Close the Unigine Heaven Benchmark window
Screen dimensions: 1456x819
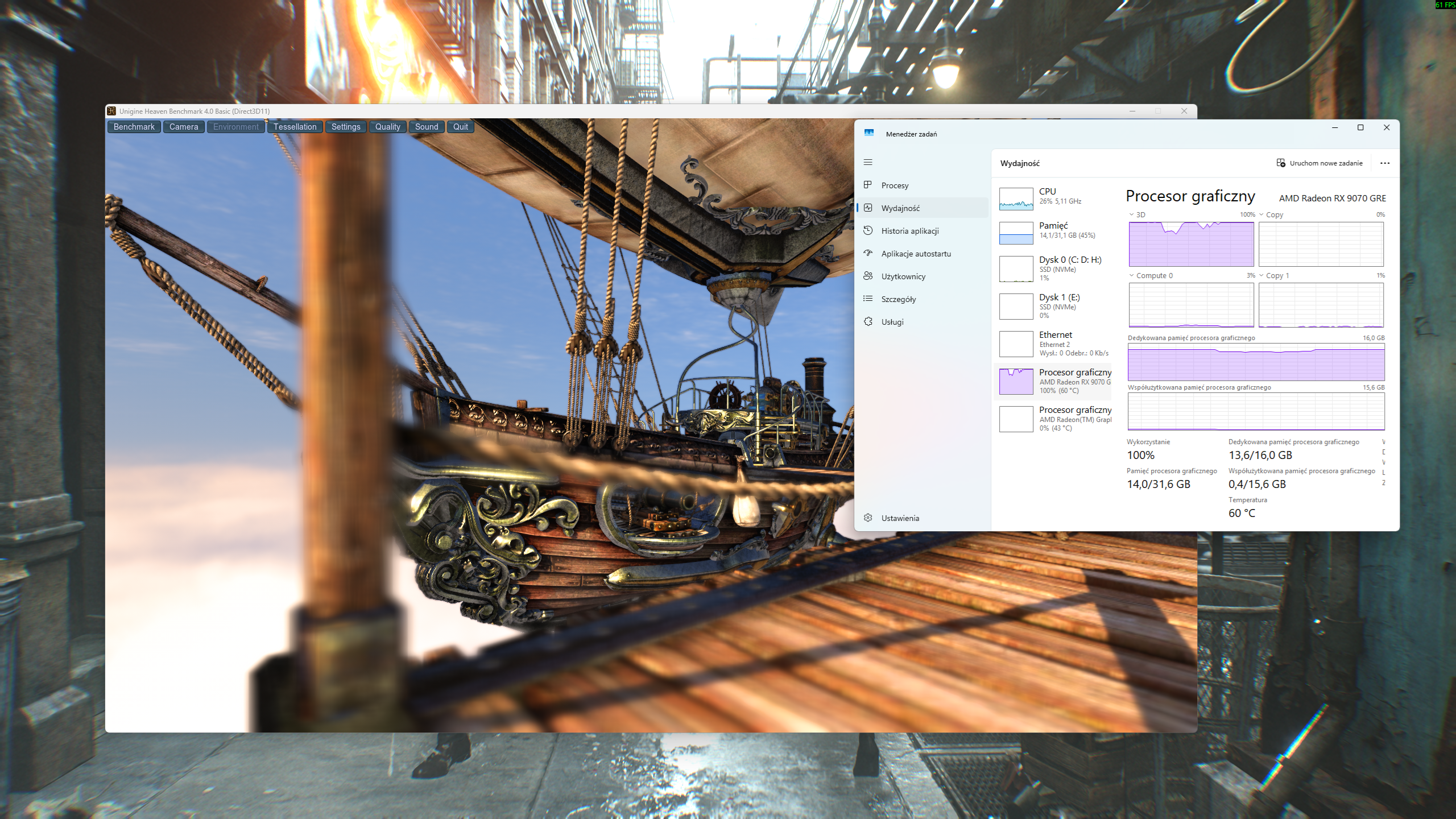point(1184,111)
